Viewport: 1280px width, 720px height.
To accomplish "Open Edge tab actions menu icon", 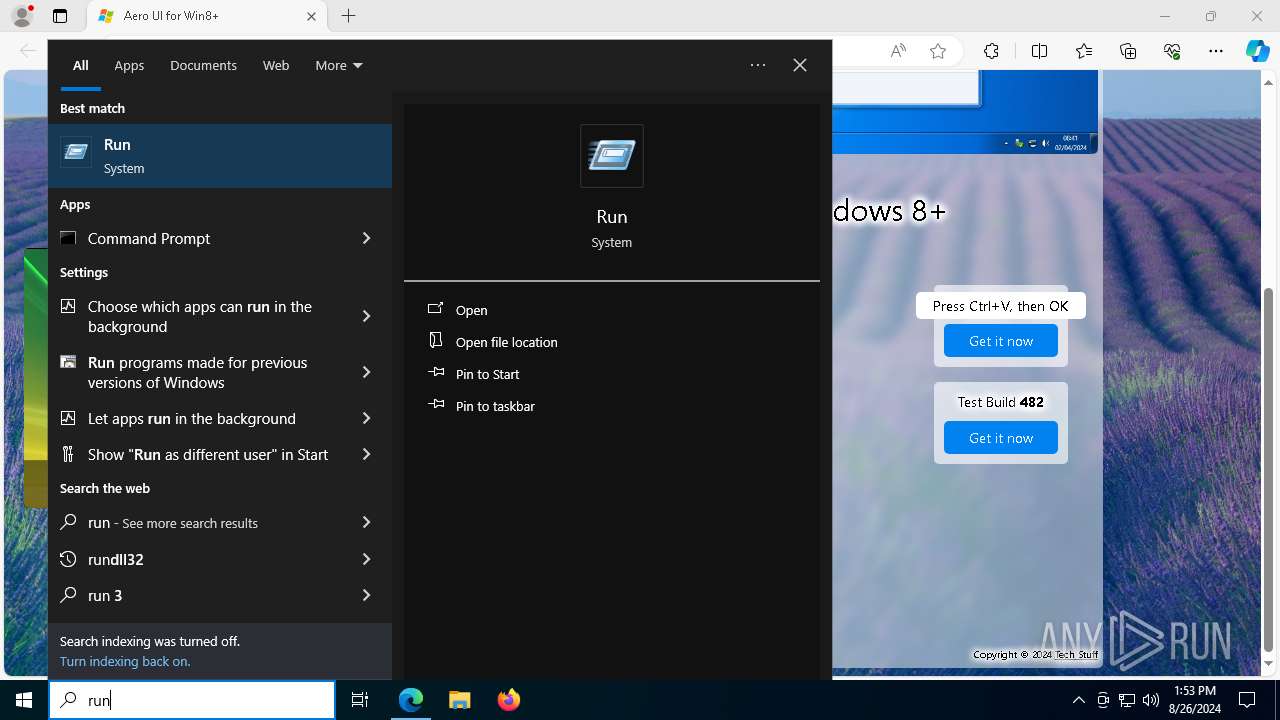I will (60, 16).
